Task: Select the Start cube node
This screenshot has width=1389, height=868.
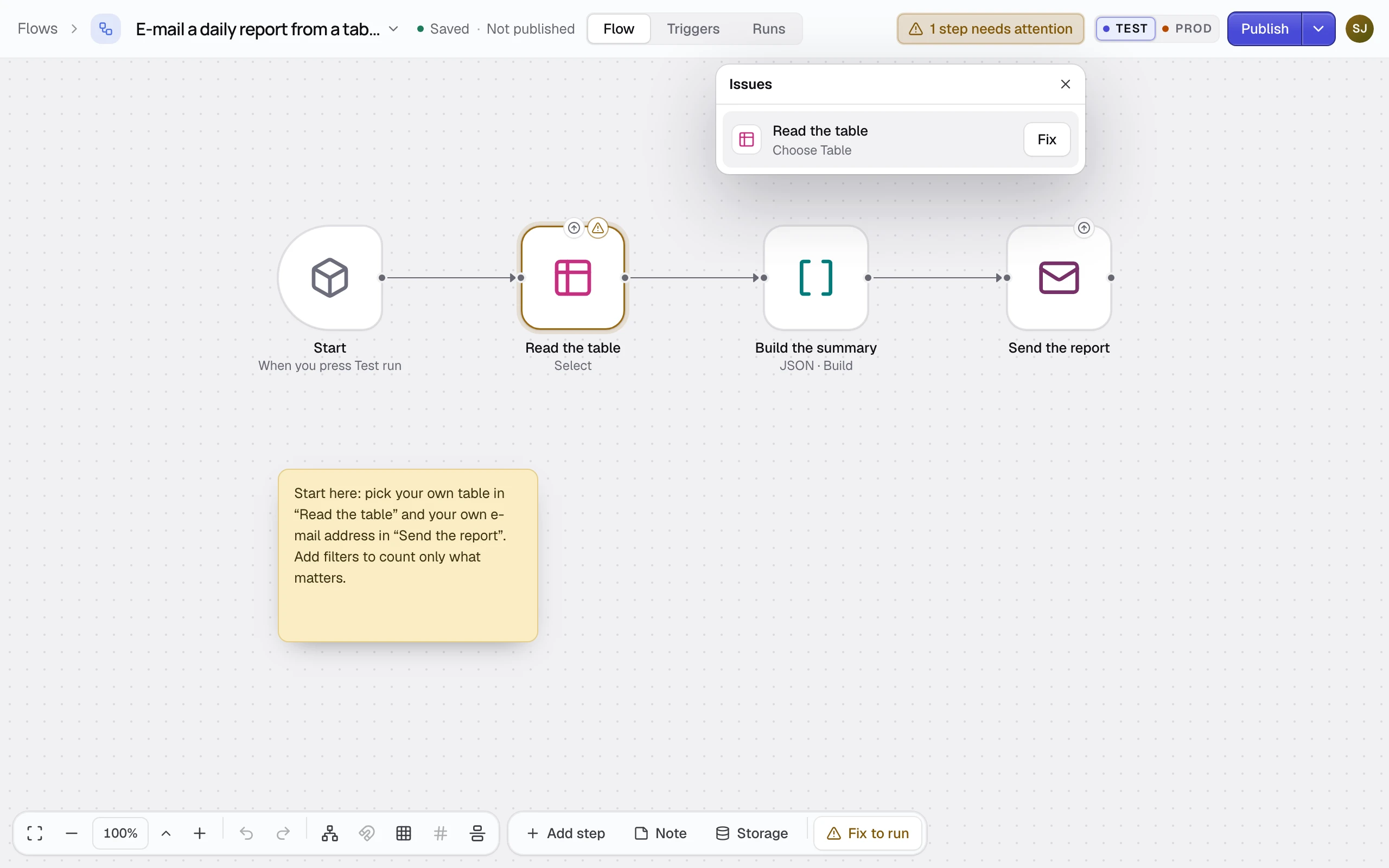Action: [330, 278]
